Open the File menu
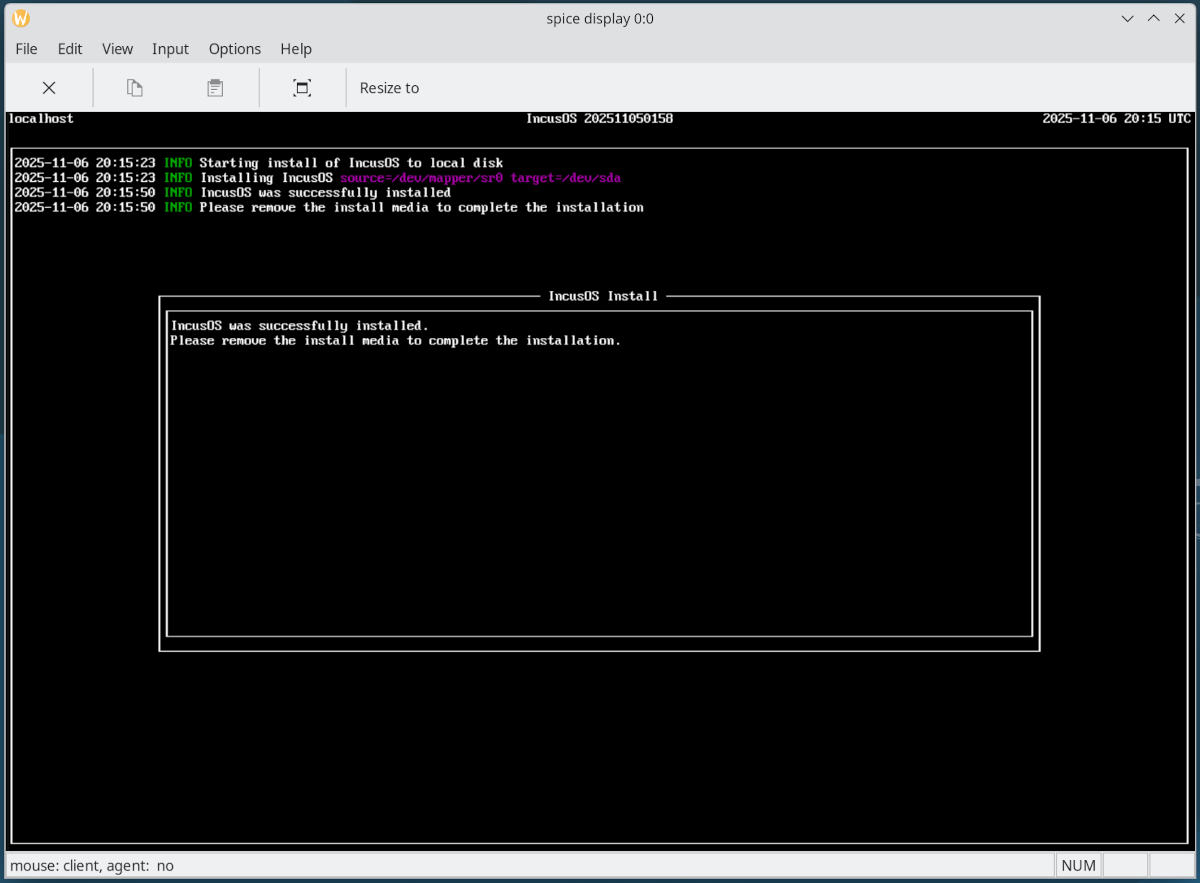 click(x=26, y=48)
